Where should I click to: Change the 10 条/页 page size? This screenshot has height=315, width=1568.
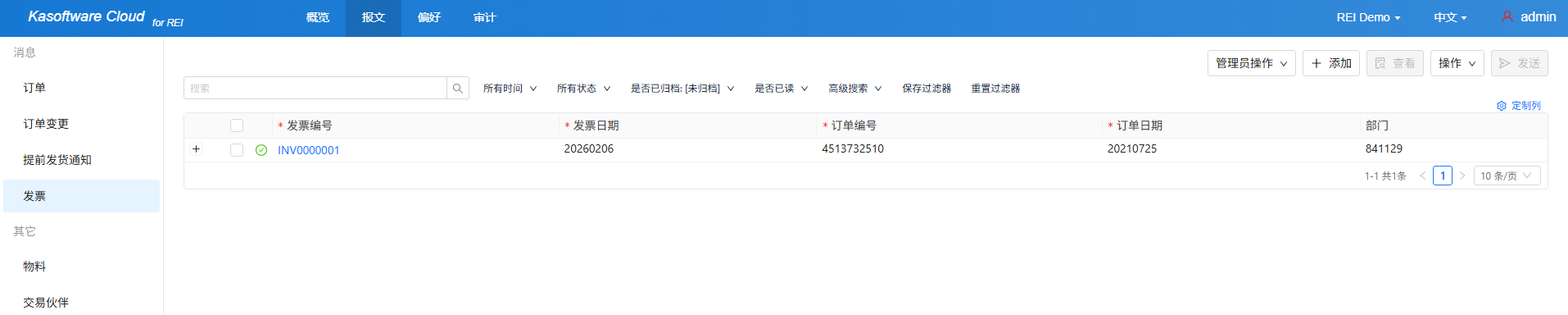coord(1507,176)
